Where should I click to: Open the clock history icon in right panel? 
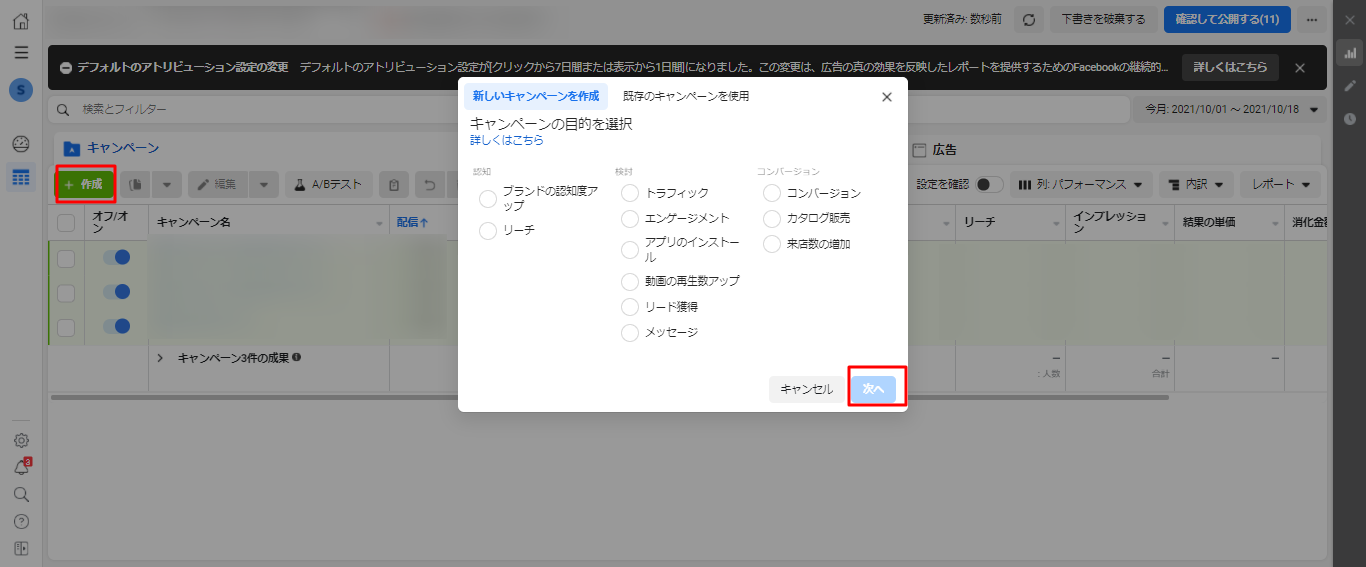1350,118
